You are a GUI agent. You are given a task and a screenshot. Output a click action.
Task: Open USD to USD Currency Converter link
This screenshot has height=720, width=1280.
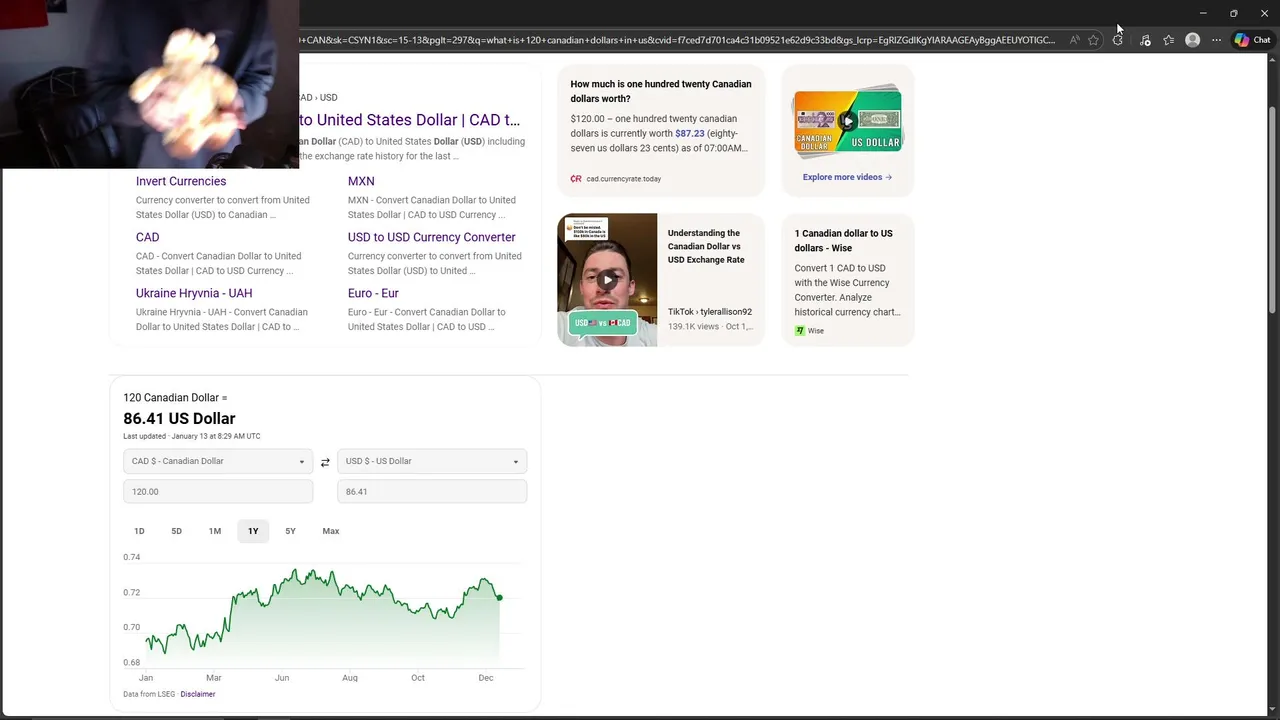432,237
